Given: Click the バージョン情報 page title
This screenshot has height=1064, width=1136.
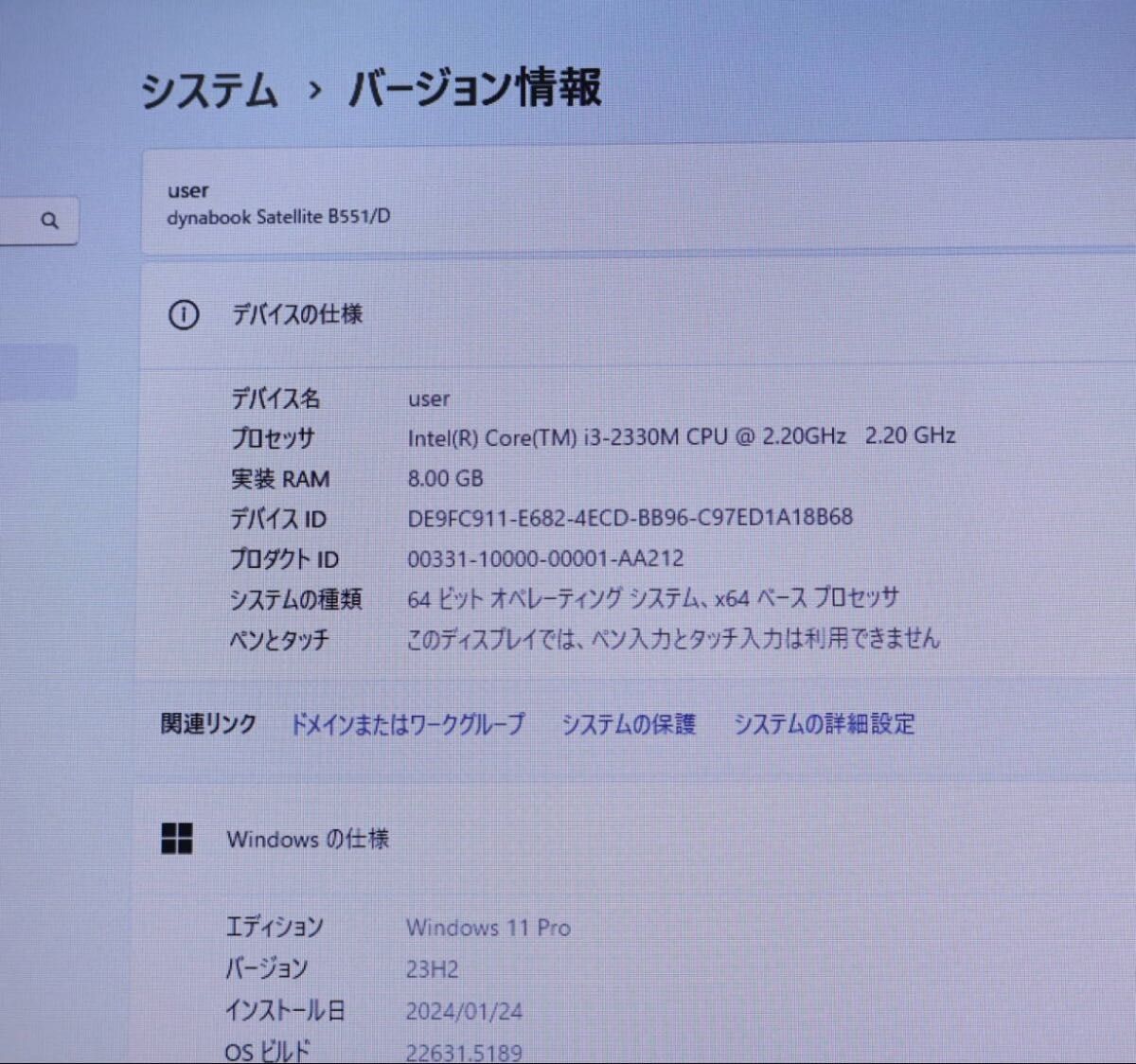Looking at the screenshot, I should pos(475,87).
